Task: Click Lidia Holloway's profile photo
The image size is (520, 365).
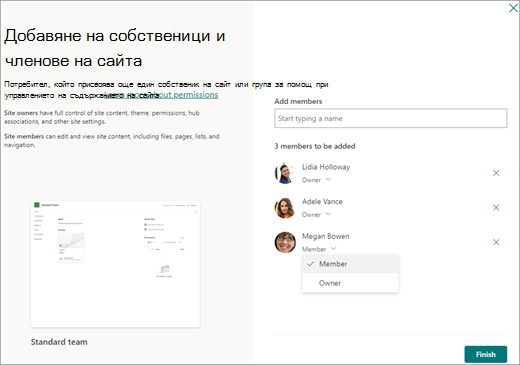Action: coord(285,173)
